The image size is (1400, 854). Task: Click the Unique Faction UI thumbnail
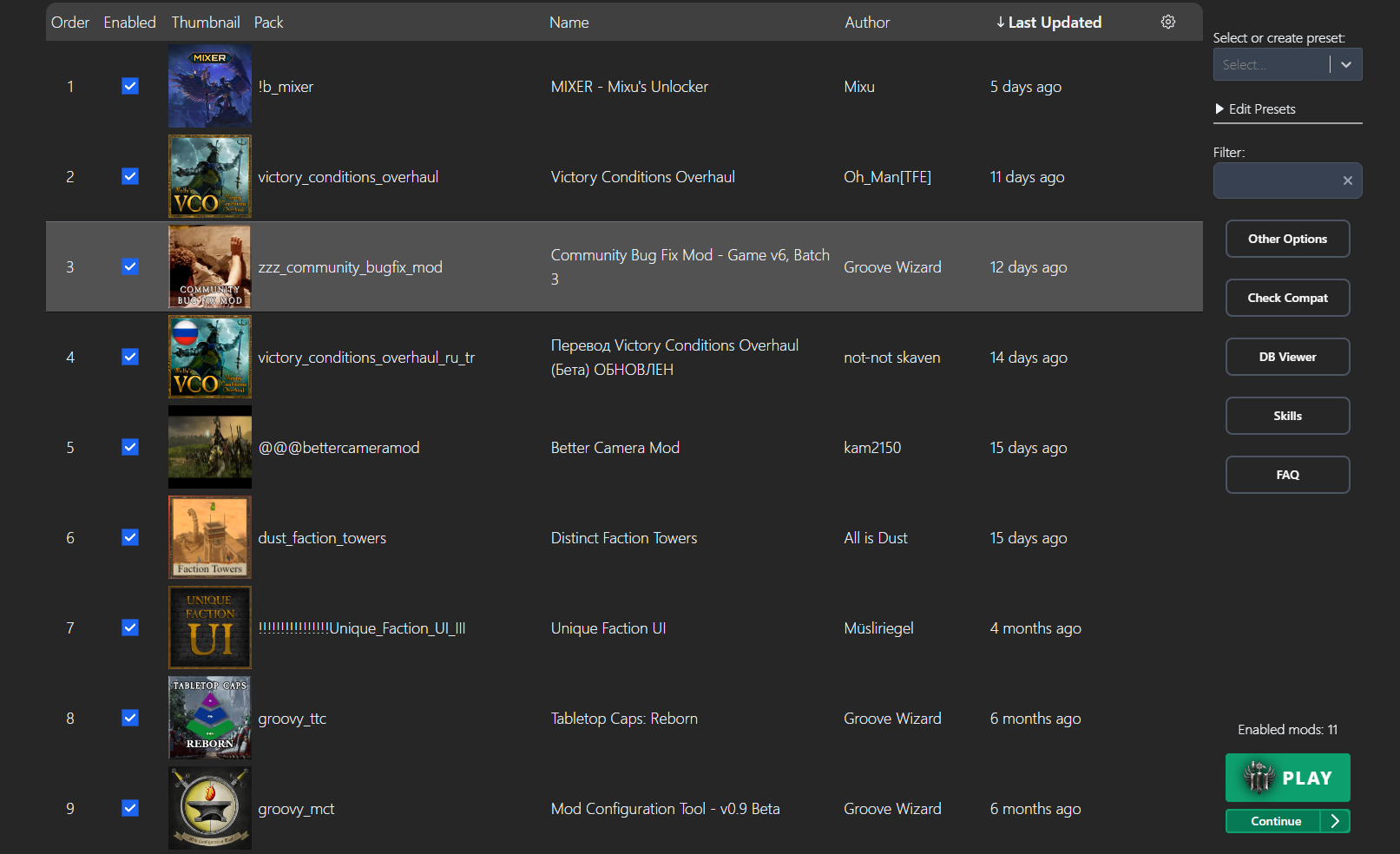[x=209, y=627]
